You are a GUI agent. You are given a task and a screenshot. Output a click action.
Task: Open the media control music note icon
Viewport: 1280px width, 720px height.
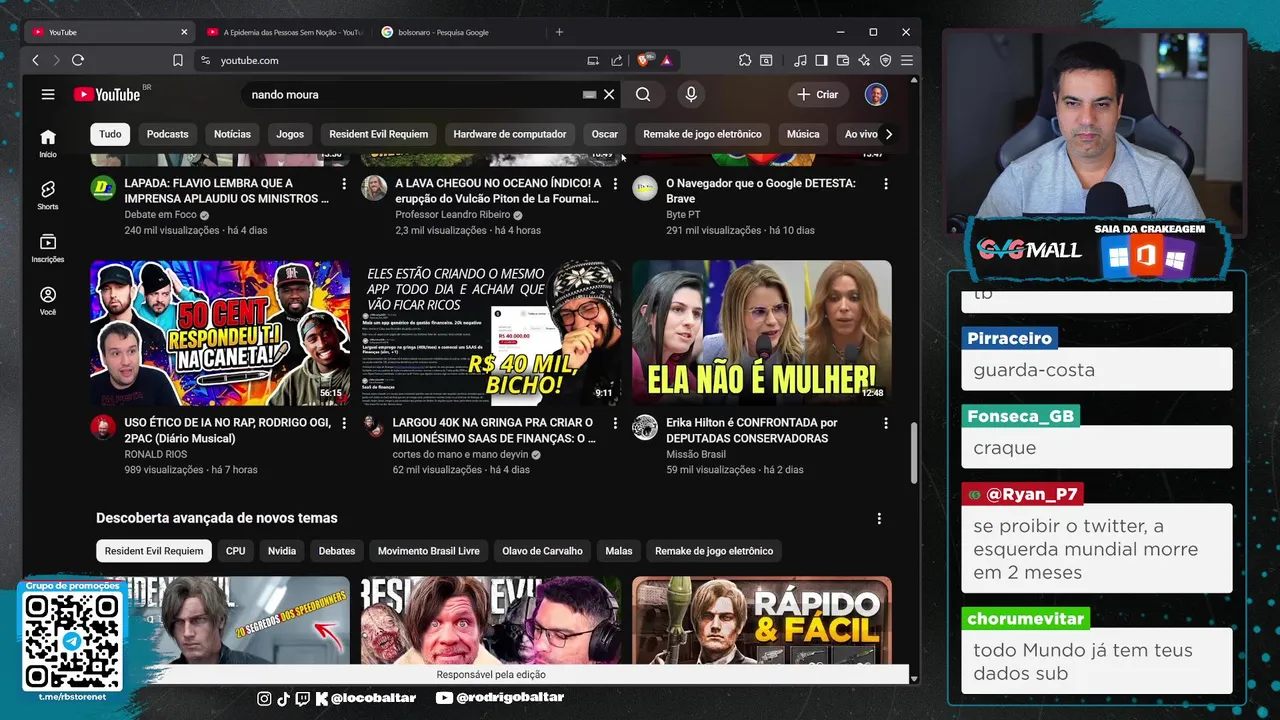(x=800, y=60)
